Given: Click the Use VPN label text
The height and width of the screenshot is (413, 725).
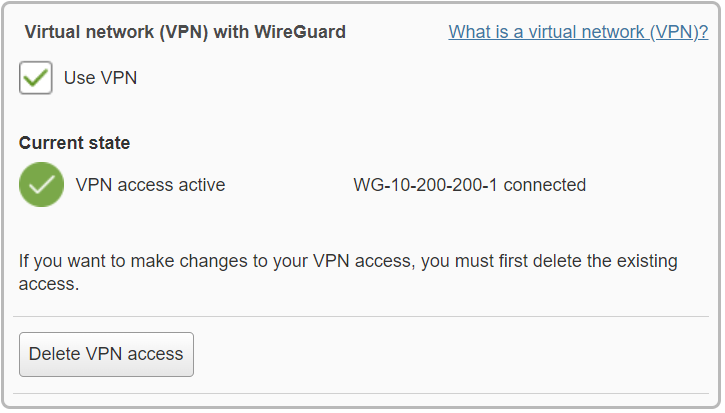Looking at the screenshot, I should (x=100, y=78).
